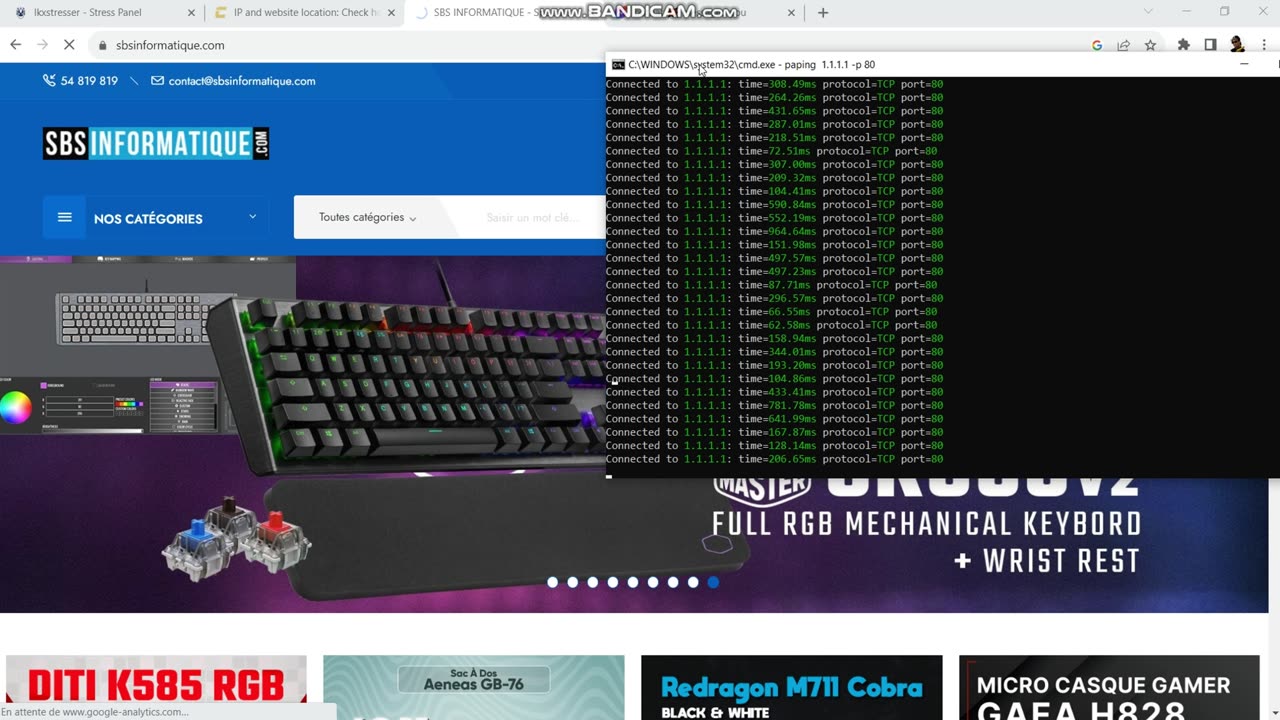
Task: Bookmark this page with the star icon
Action: coord(1151,45)
